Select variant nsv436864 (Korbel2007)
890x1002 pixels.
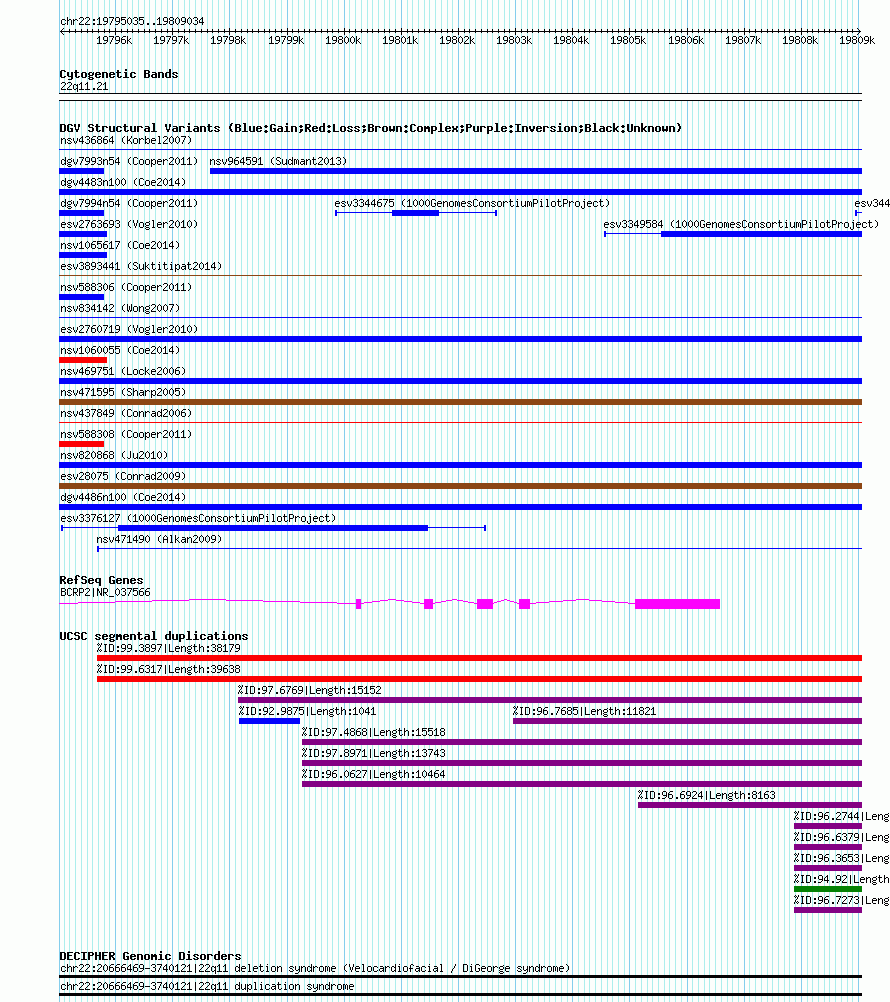point(126,141)
